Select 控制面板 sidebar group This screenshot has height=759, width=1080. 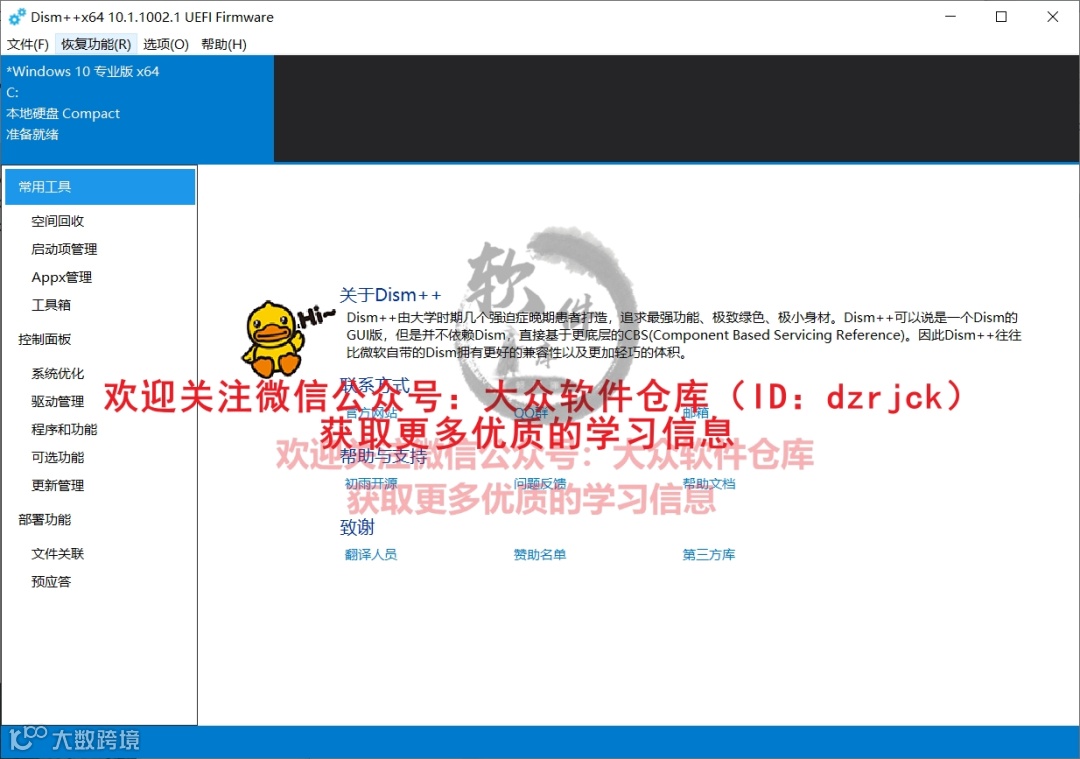coord(44,340)
